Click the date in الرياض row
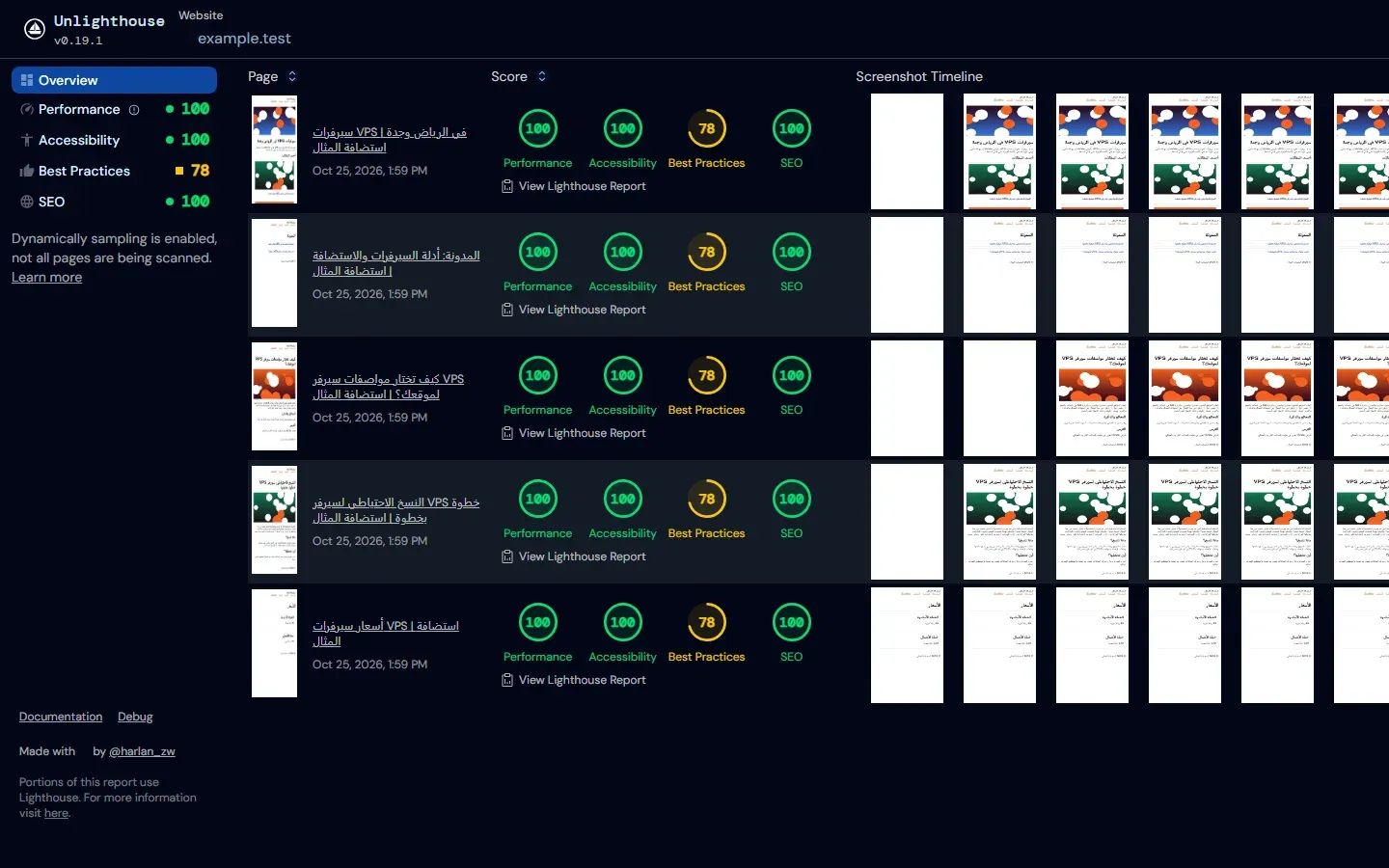This screenshot has width=1389, height=868. [369, 171]
